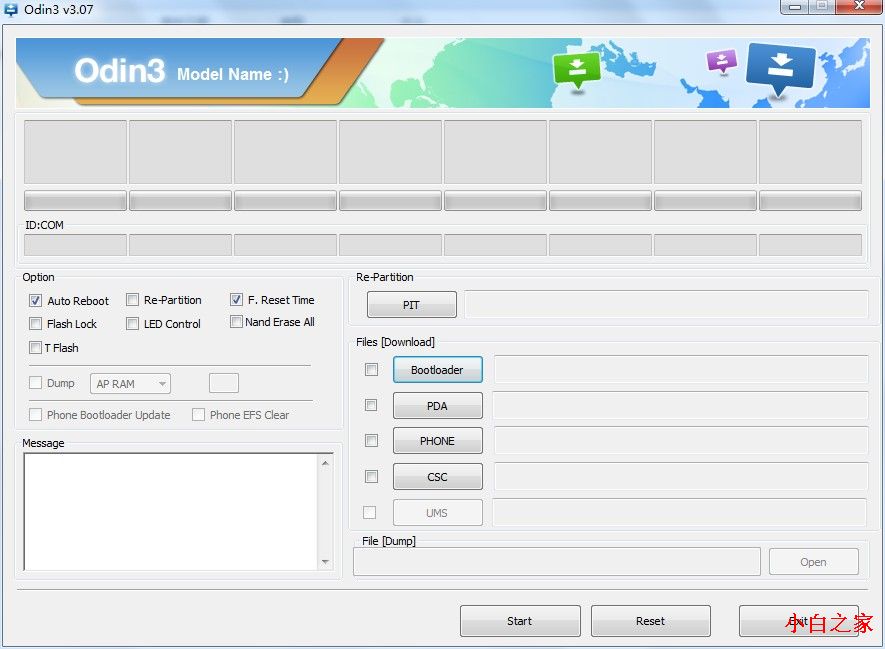The width and height of the screenshot is (885, 649).
Task: Click the Reset button
Action: click(650, 621)
